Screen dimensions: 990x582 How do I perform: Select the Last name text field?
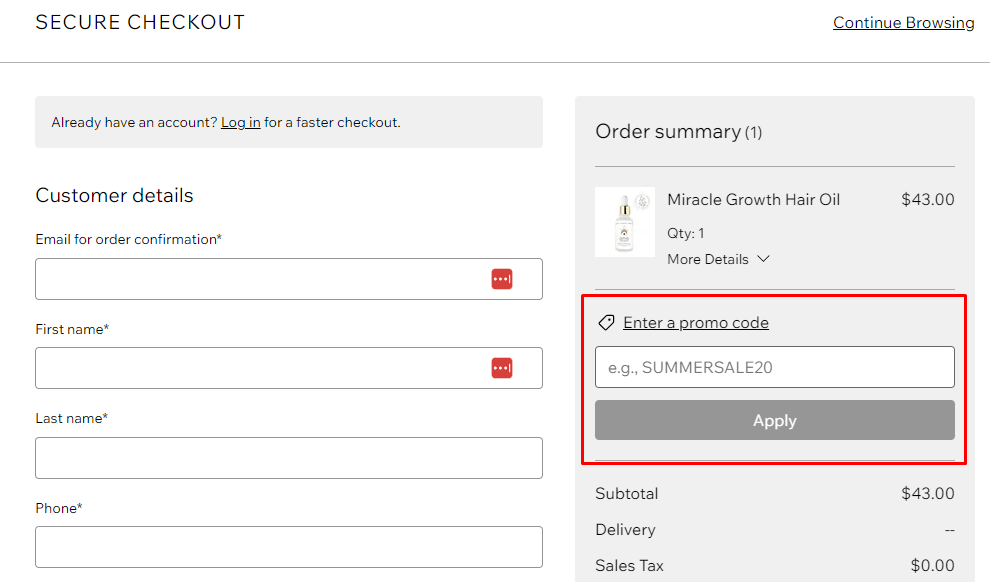(289, 458)
